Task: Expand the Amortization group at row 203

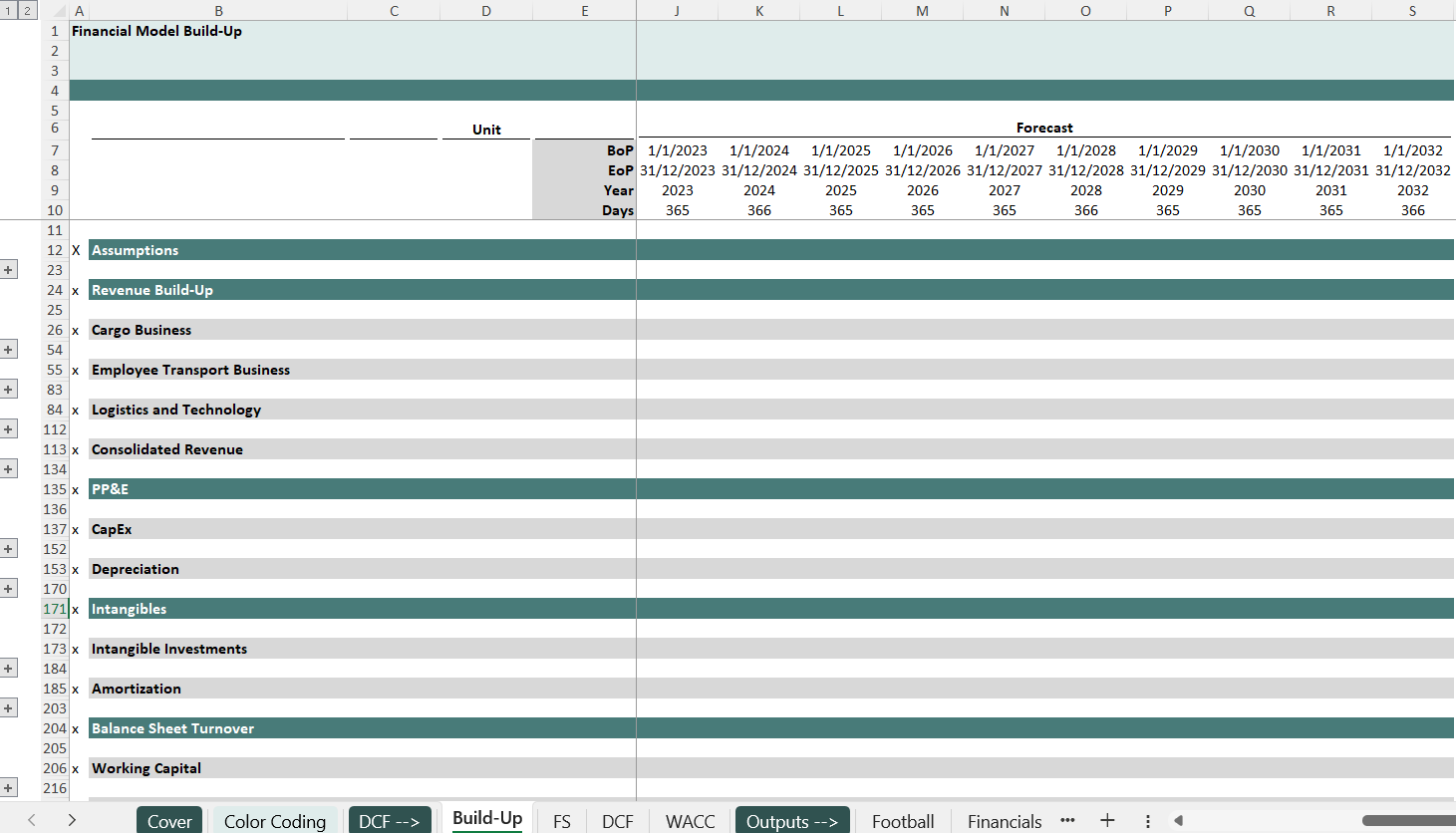Action: [8, 708]
